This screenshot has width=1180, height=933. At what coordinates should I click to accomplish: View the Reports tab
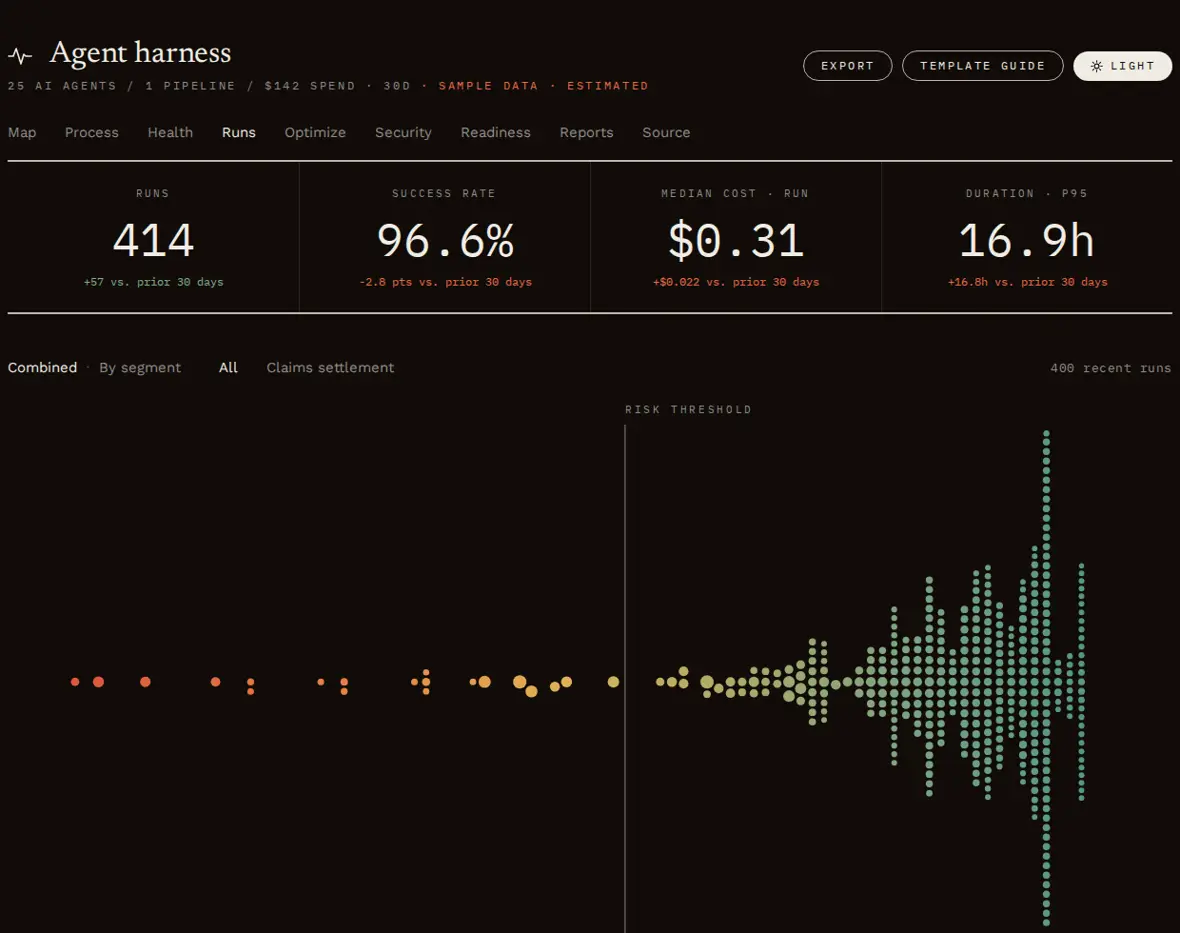(586, 132)
